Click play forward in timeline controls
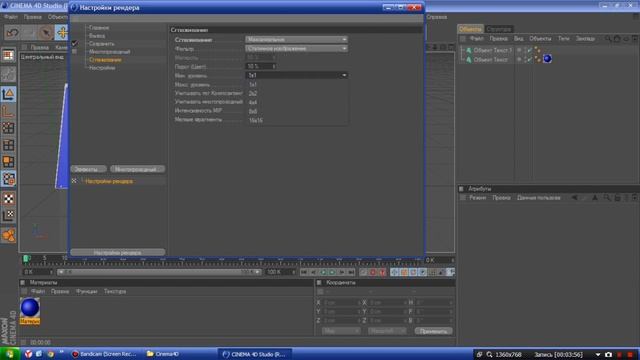The height and width of the screenshot is (360, 640). [332, 272]
